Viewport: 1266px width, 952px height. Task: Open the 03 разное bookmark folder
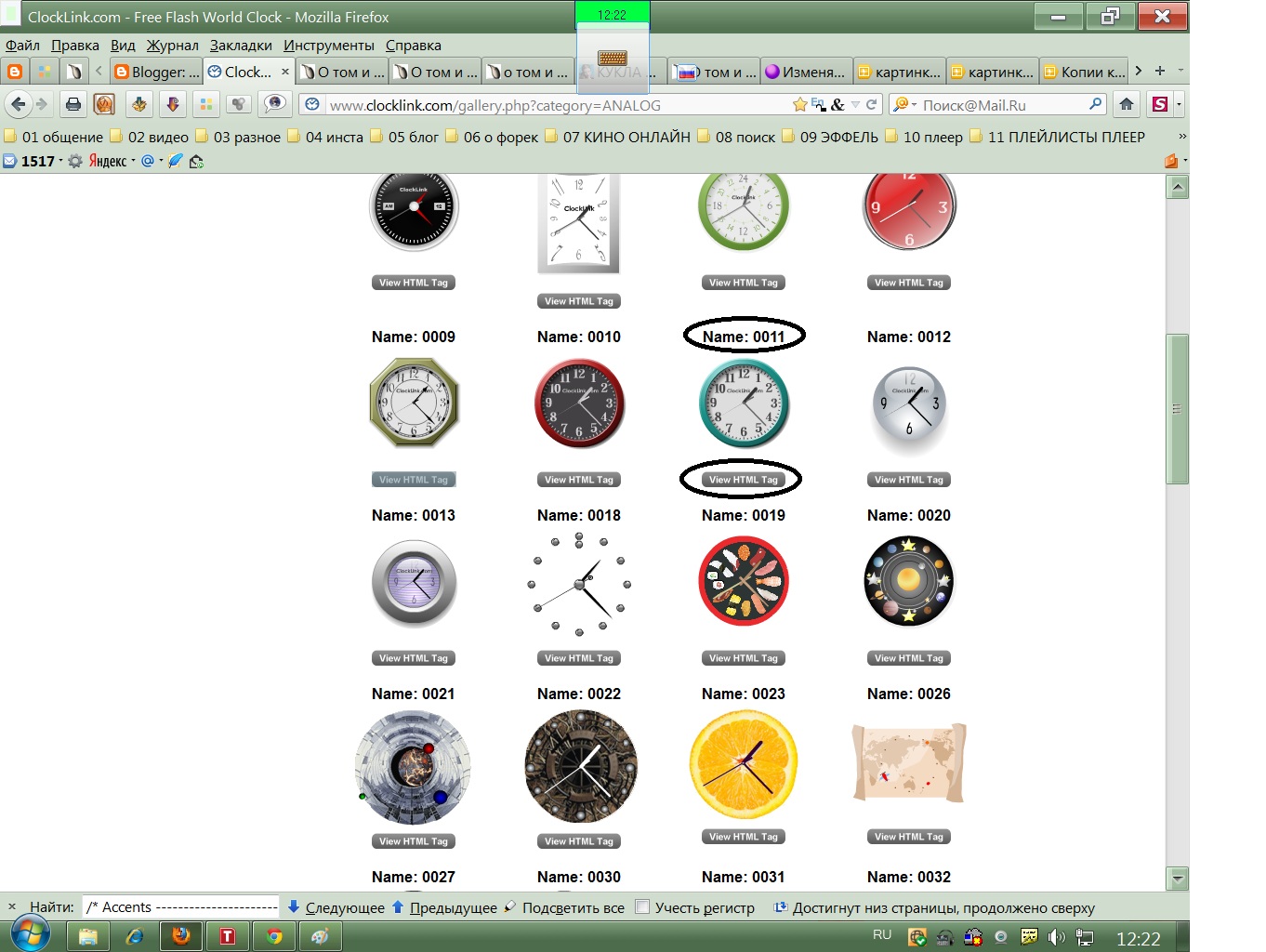(x=238, y=137)
